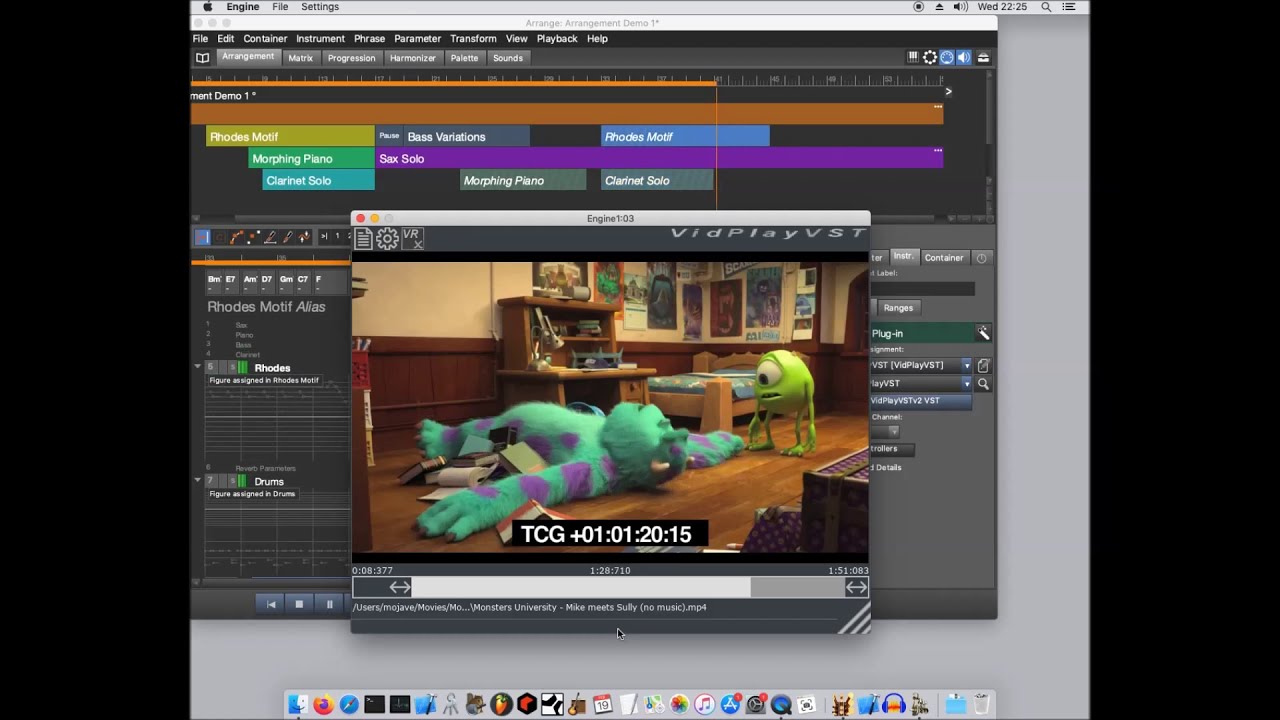Open the Transform menu

(473, 39)
